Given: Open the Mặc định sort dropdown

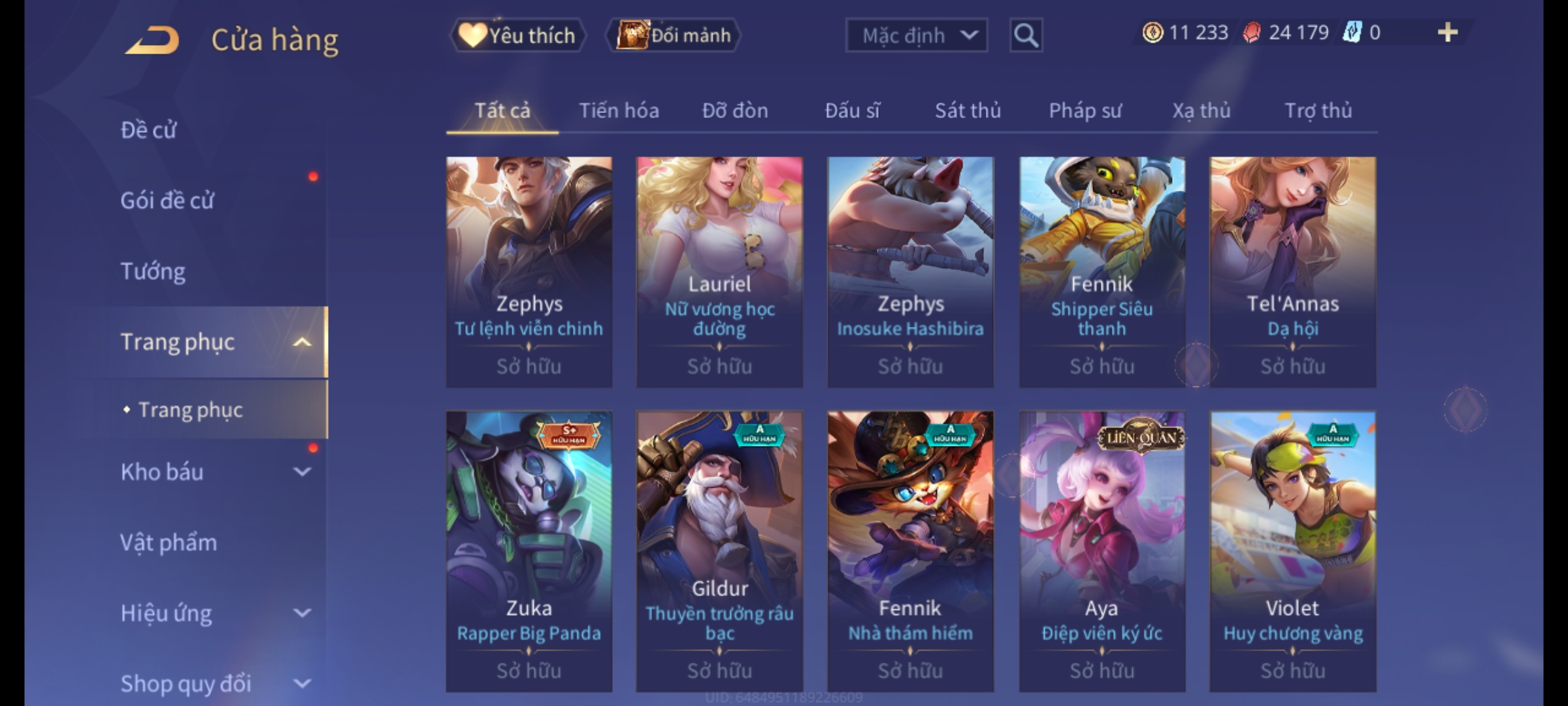Looking at the screenshot, I should 916,35.
